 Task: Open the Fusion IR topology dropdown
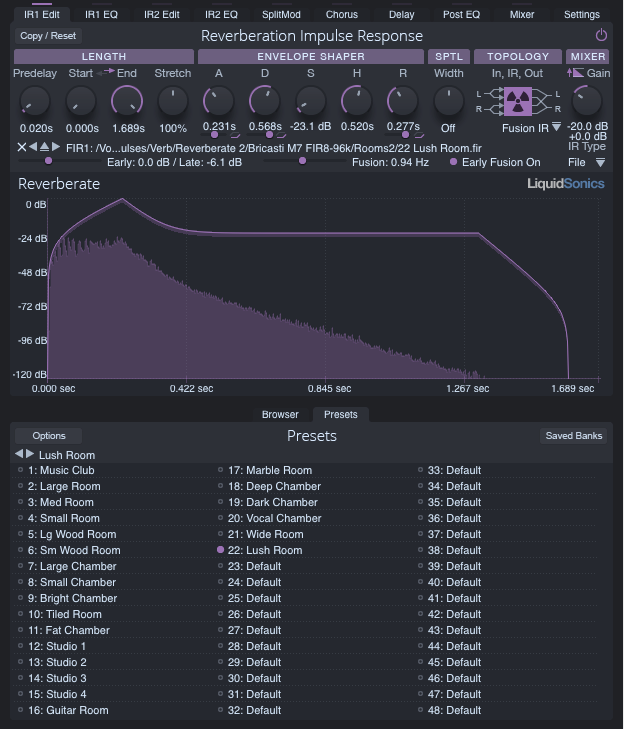click(x=556, y=127)
